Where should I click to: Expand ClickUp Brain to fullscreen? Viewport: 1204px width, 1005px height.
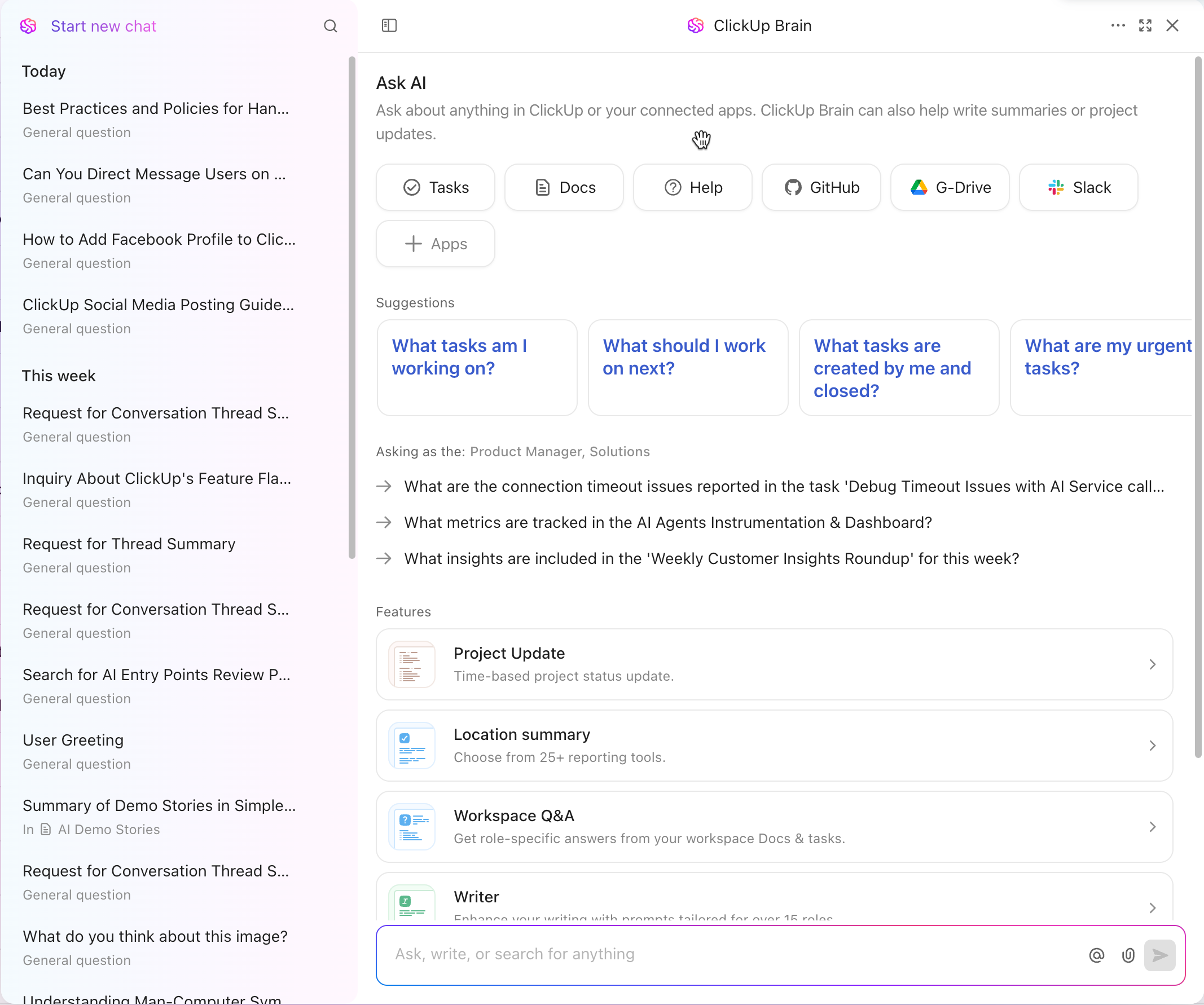1145,25
